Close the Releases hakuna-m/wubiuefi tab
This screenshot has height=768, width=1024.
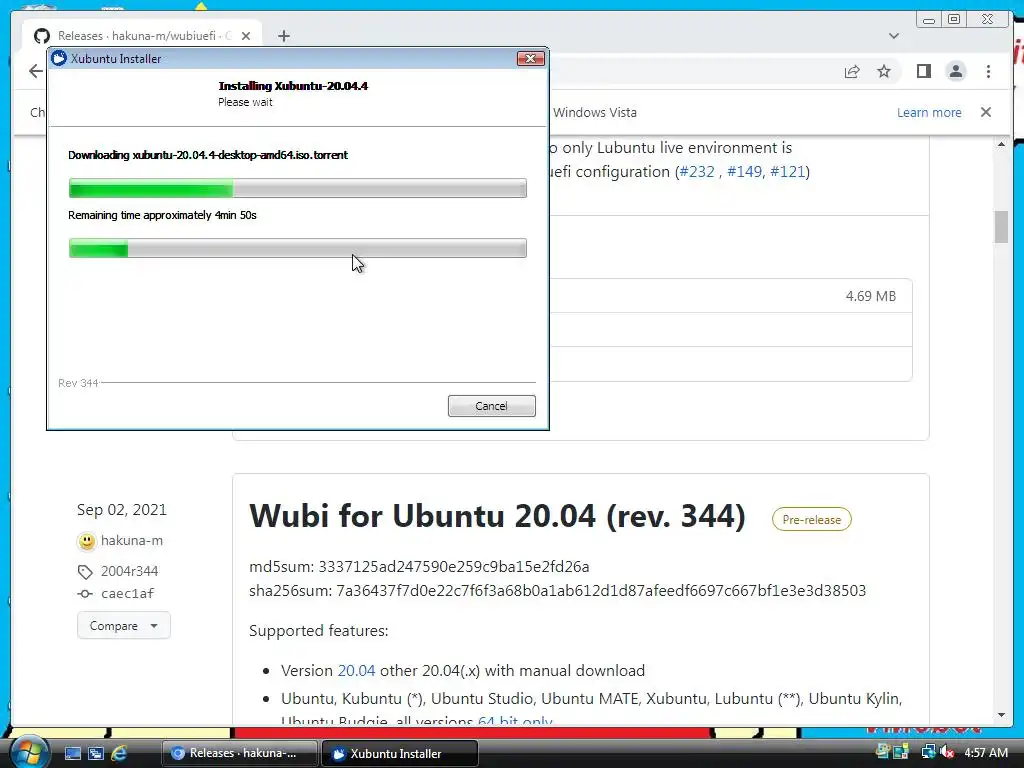tap(246, 36)
